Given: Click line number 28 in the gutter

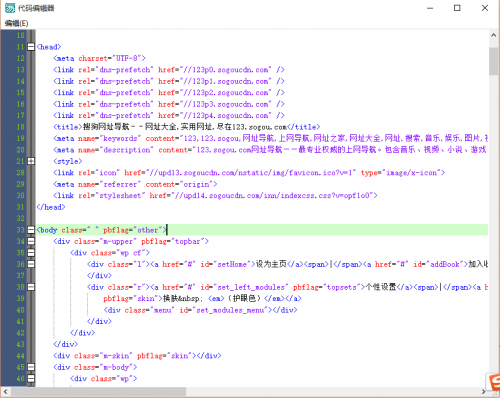Looking at the screenshot, I should click(x=21, y=173).
